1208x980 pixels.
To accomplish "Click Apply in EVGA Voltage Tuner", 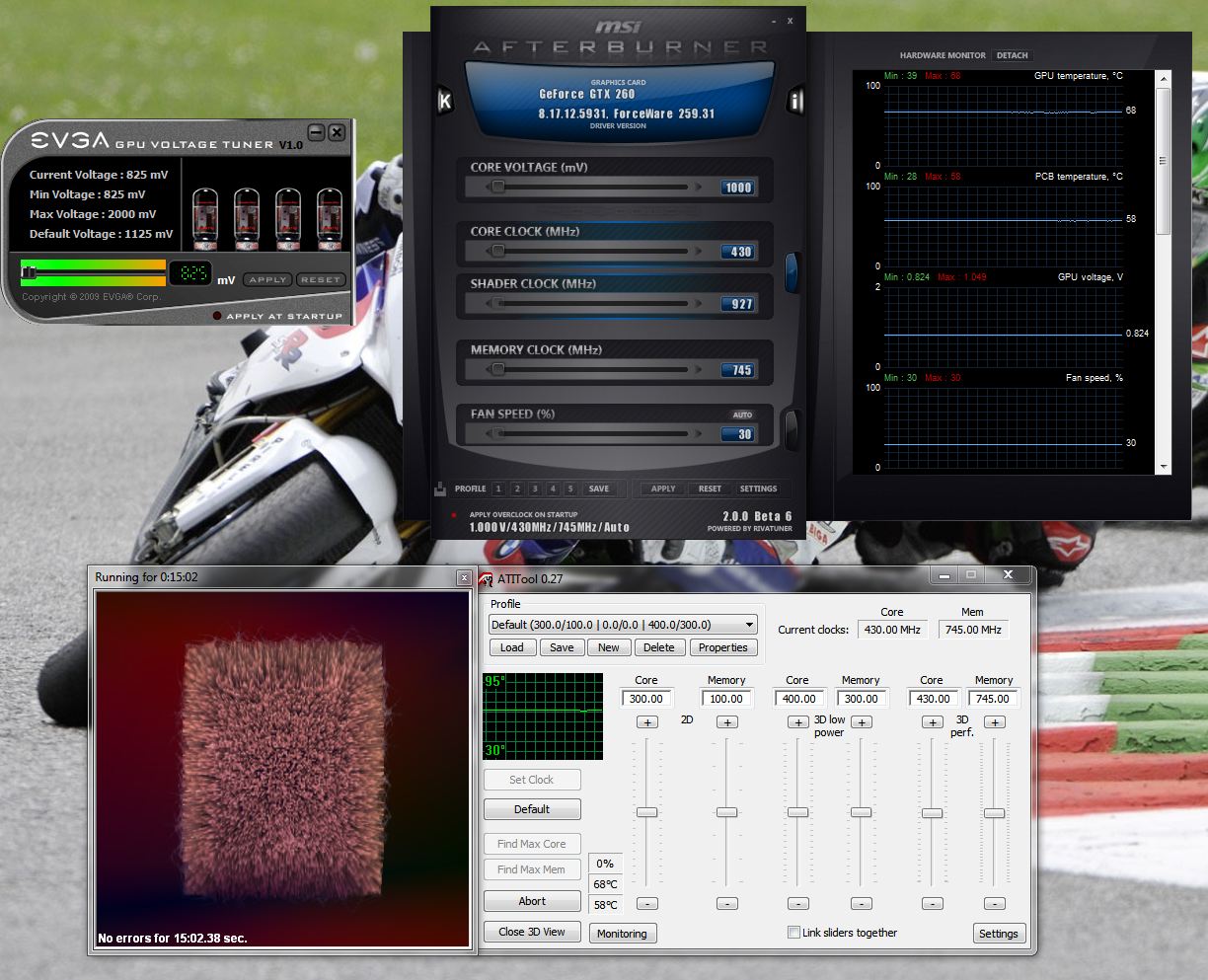I will point(267,279).
